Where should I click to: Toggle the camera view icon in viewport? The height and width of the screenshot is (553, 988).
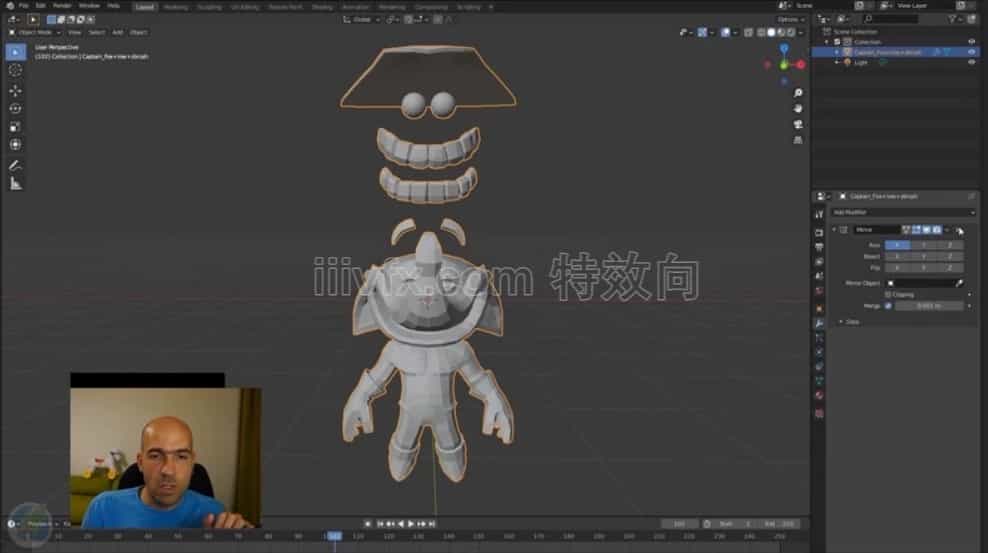pos(798,125)
